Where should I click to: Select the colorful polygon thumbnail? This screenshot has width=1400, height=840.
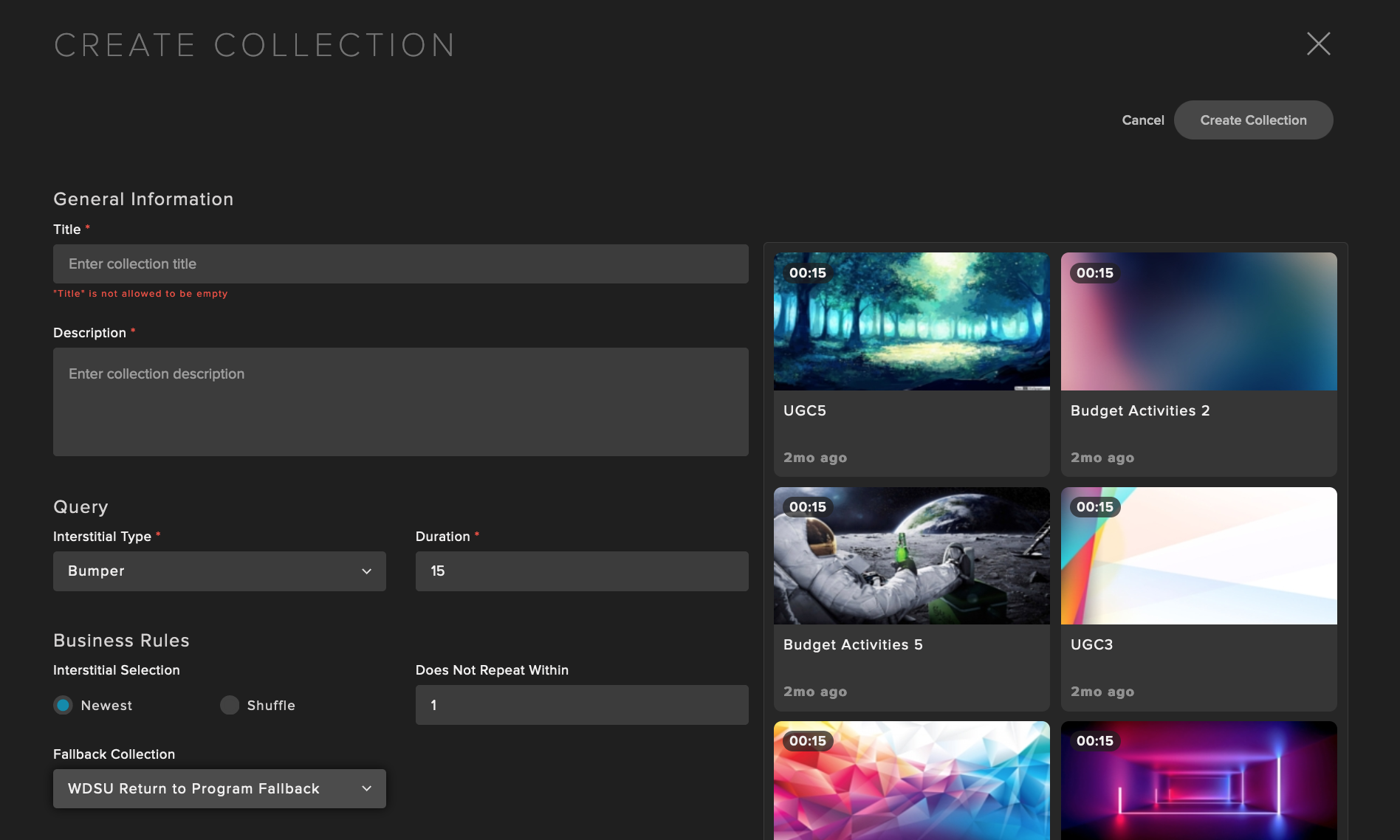coord(911,781)
